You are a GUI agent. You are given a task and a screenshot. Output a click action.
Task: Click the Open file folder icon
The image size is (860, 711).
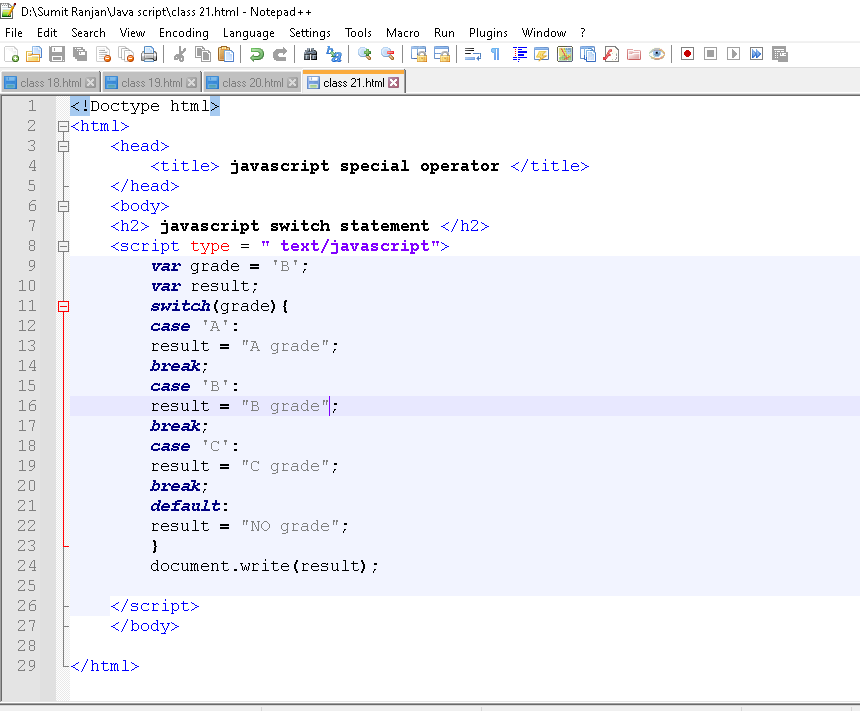click(34, 54)
